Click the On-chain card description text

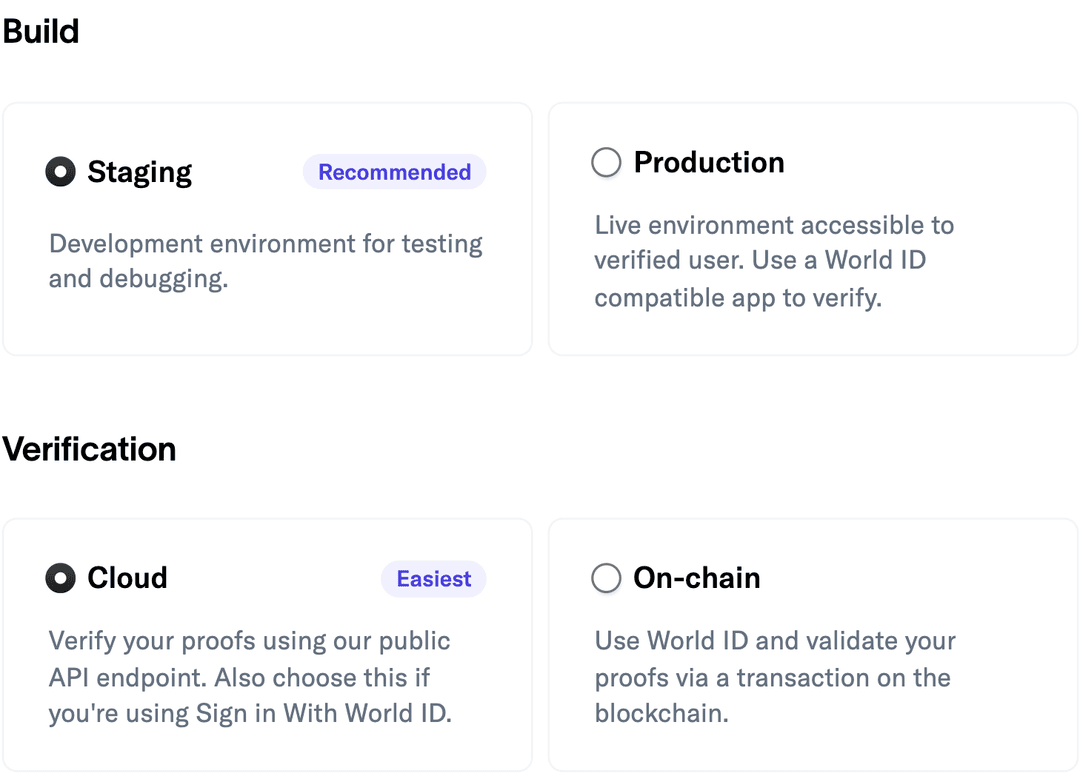(x=775, y=677)
